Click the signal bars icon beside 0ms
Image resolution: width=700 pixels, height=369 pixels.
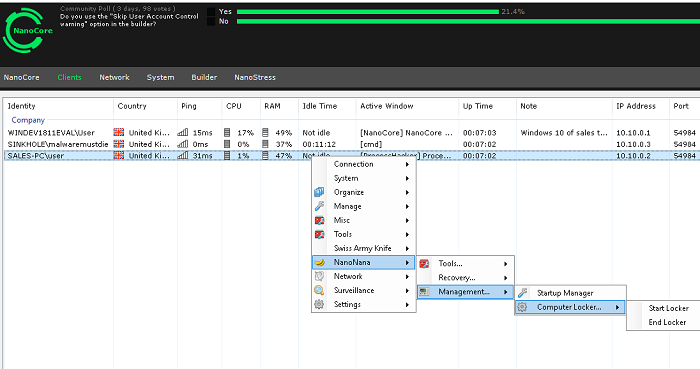[x=183, y=144]
